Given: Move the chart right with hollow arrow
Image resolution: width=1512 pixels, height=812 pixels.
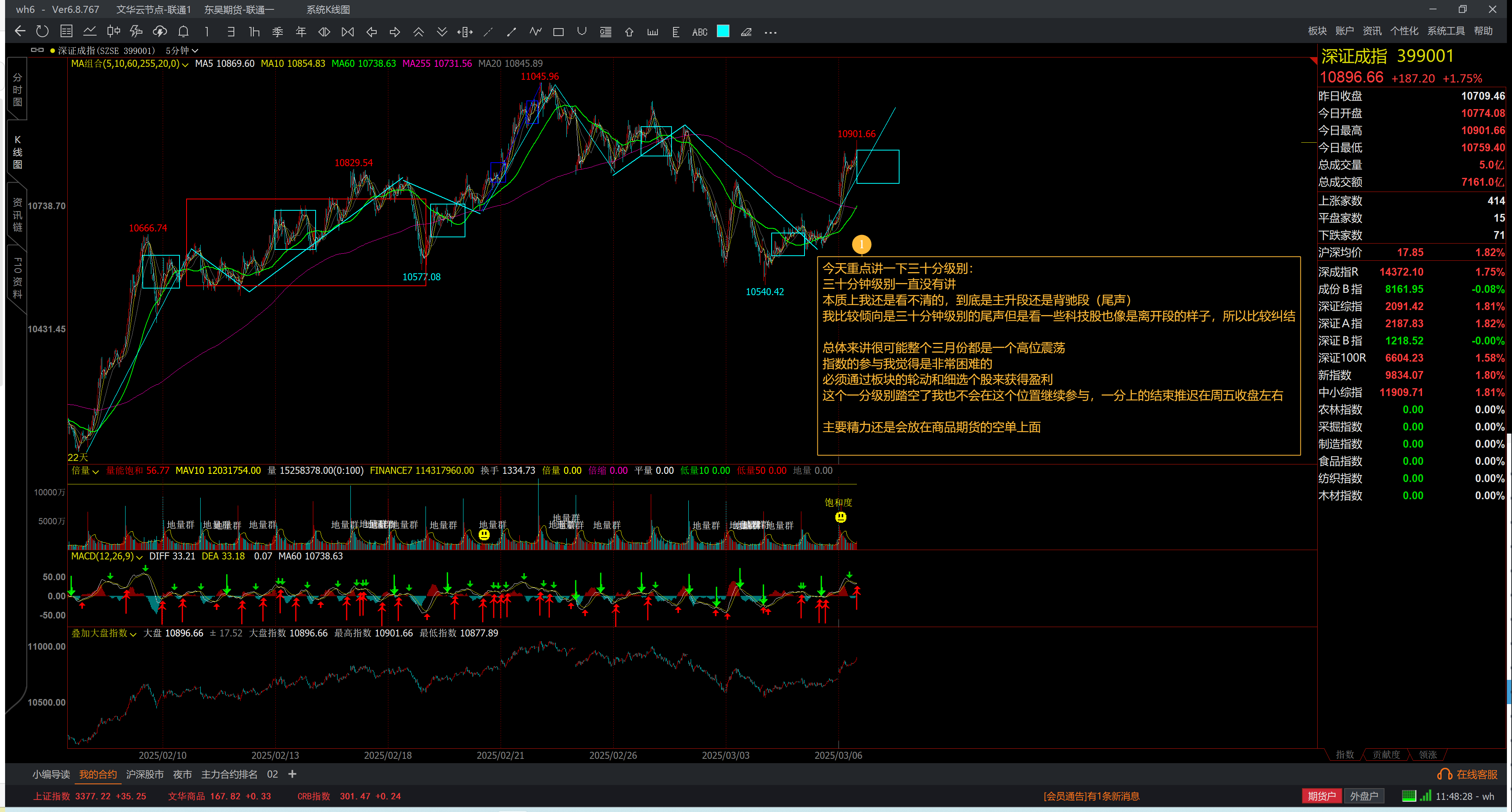Looking at the screenshot, I should pyautogui.click(x=395, y=32).
